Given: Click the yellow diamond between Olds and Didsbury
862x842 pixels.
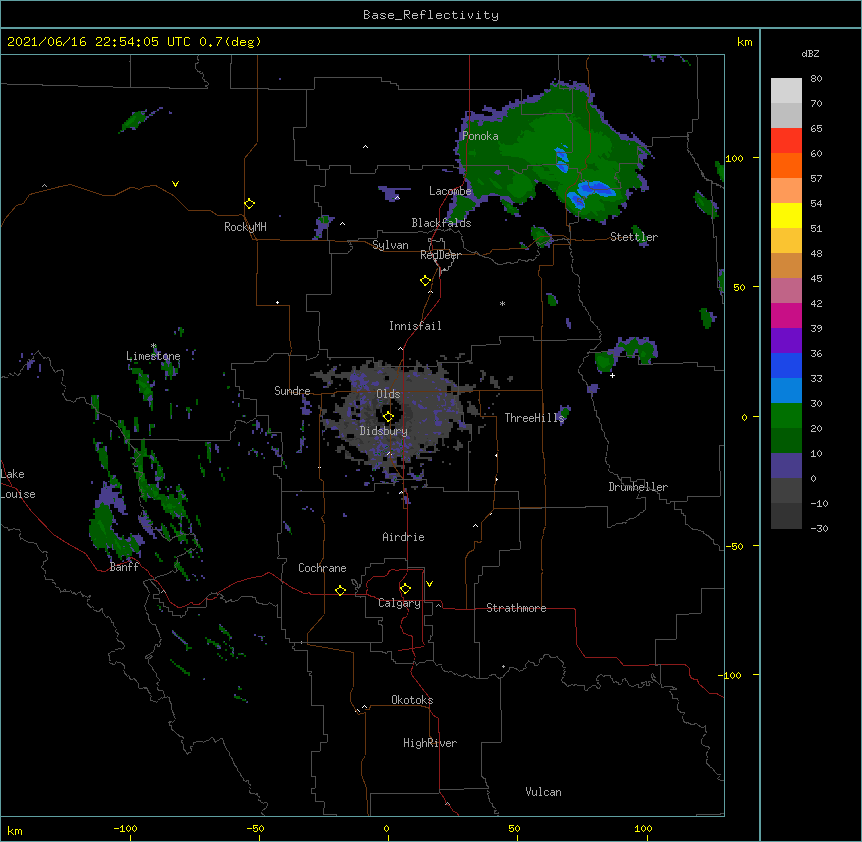Looking at the screenshot, I should point(388,416).
